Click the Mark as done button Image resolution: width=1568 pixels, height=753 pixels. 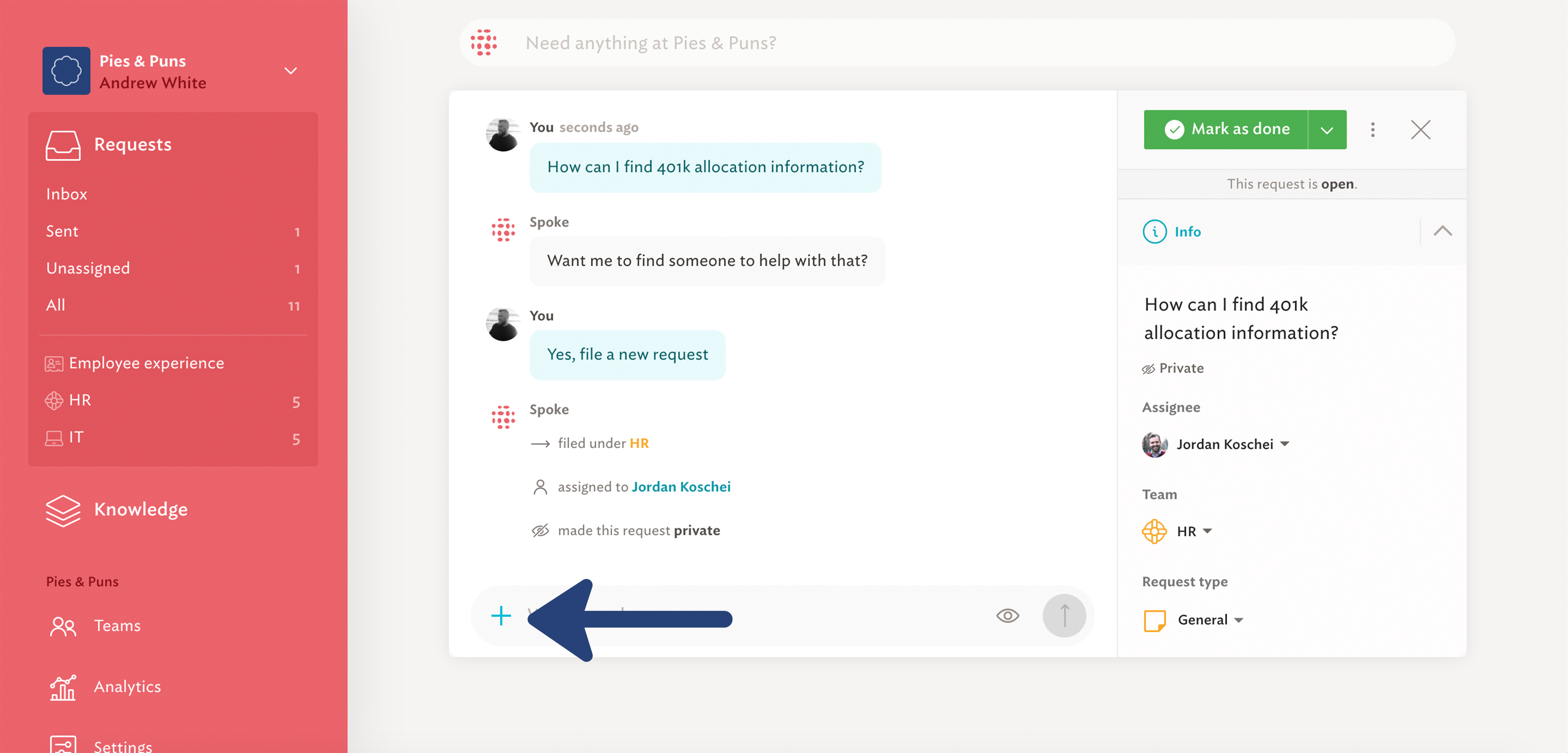1225,129
